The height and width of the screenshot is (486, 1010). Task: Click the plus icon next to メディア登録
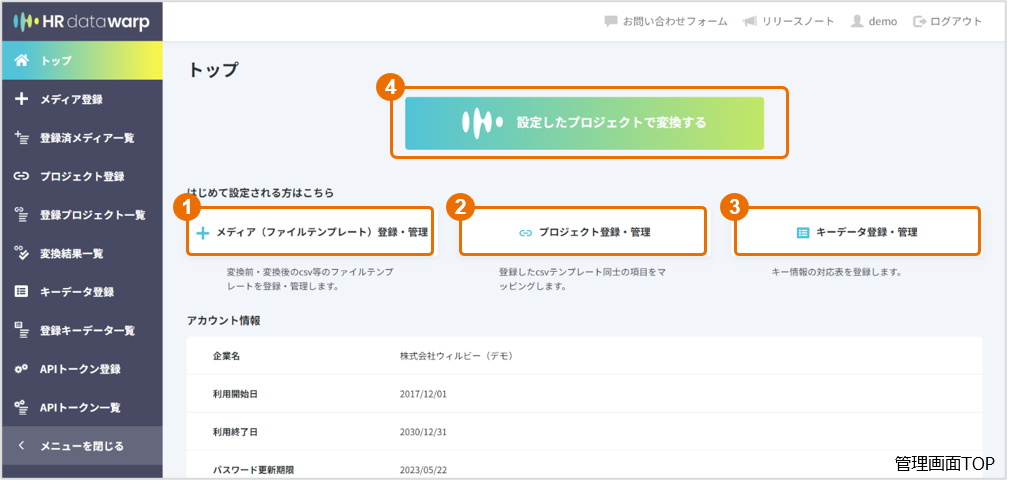tap(22, 99)
